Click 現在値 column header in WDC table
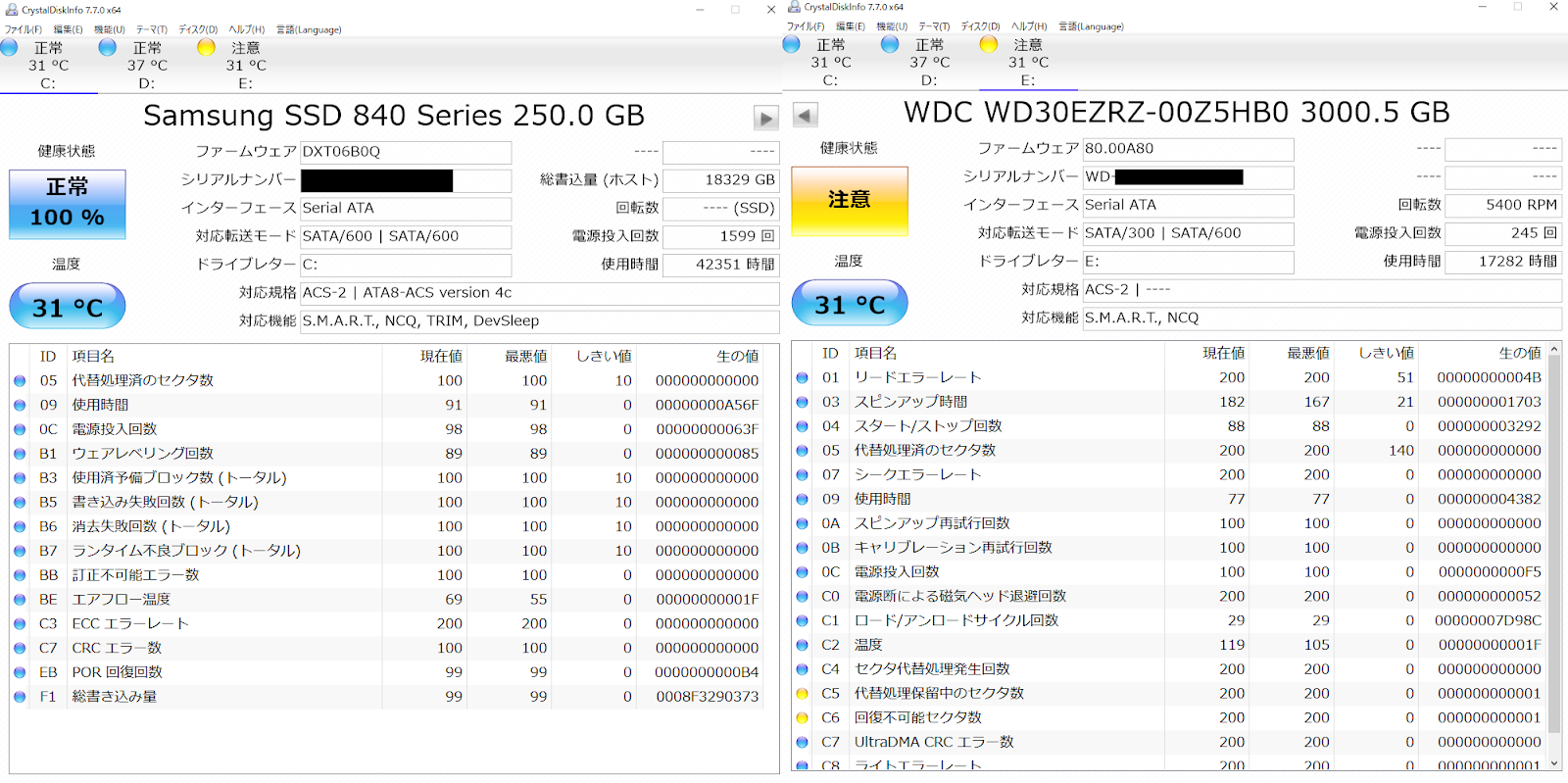The image size is (1568, 783). point(1223,354)
